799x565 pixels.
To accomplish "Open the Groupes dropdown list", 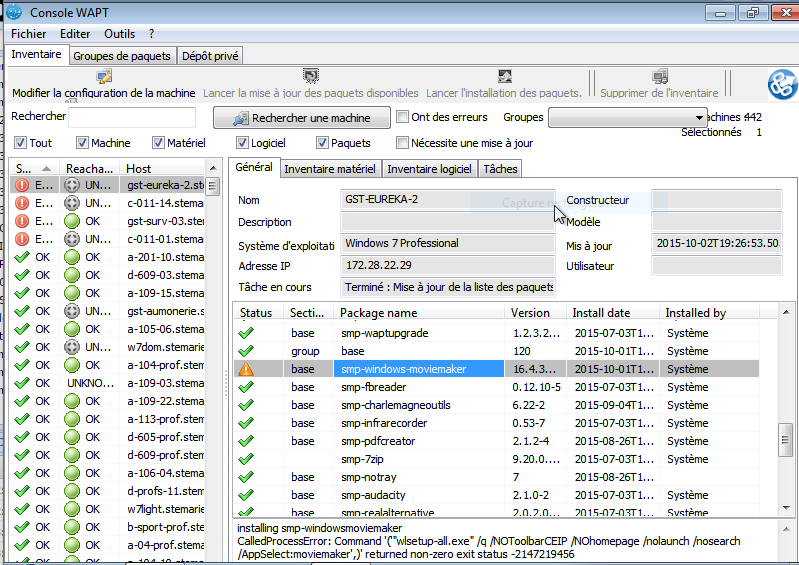I will [x=628, y=118].
